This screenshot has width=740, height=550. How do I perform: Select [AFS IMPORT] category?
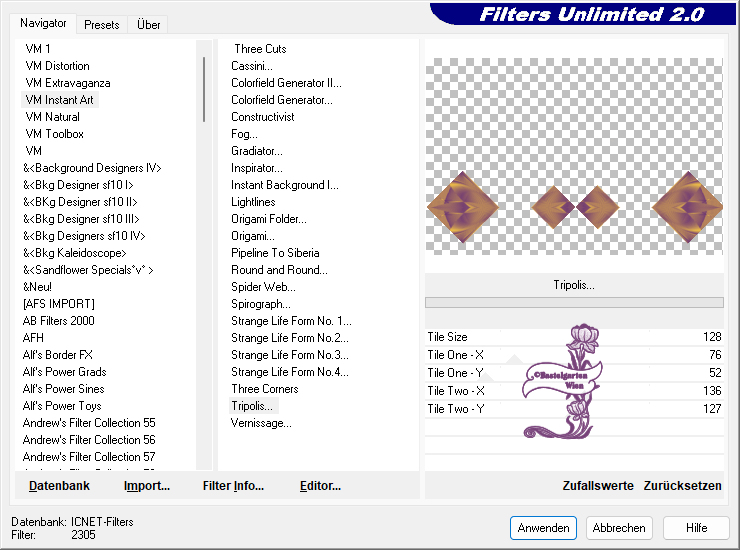coord(59,304)
